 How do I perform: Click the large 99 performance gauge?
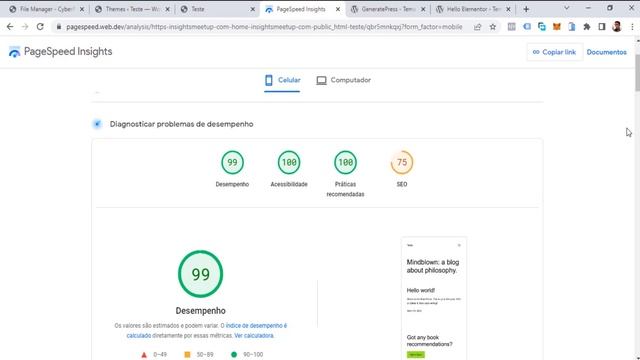point(200,274)
